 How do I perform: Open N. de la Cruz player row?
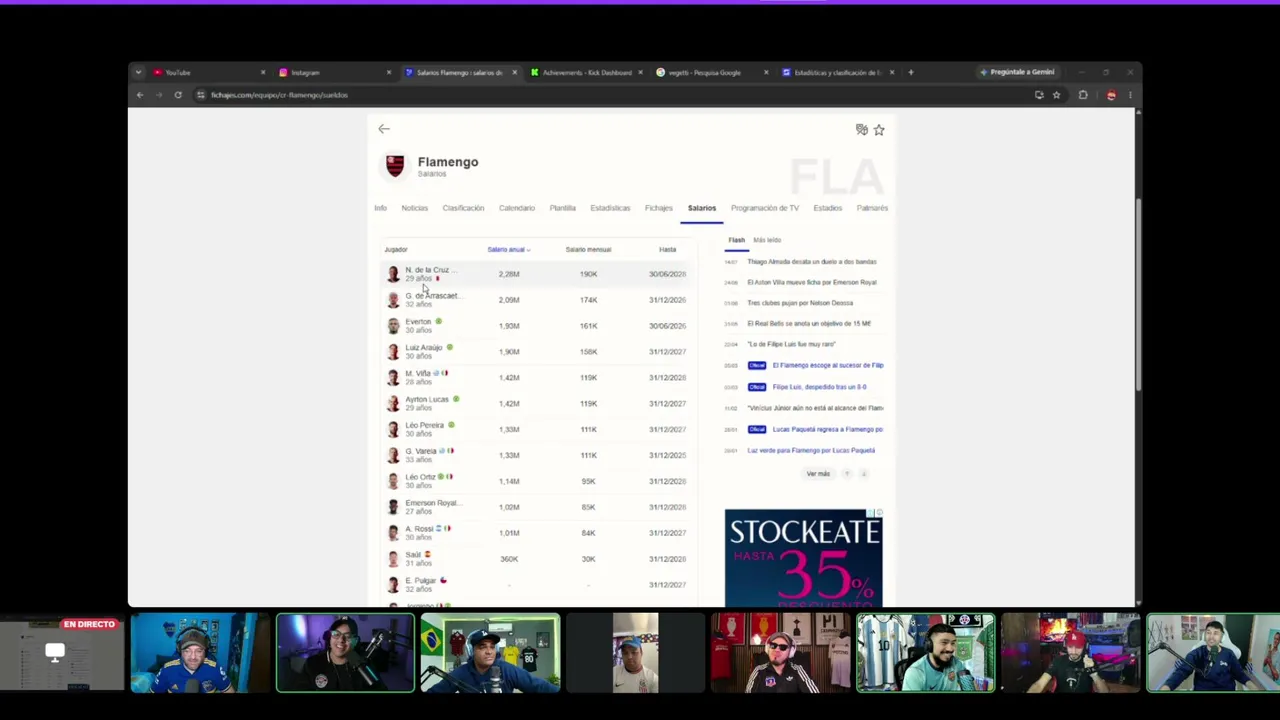(x=536, y=274)
